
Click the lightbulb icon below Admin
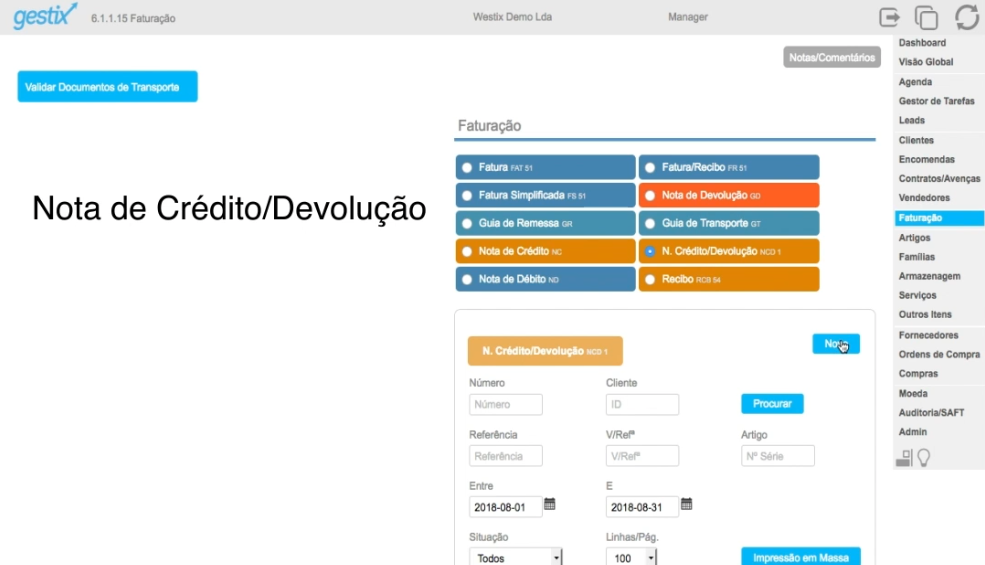click(925, 458)
